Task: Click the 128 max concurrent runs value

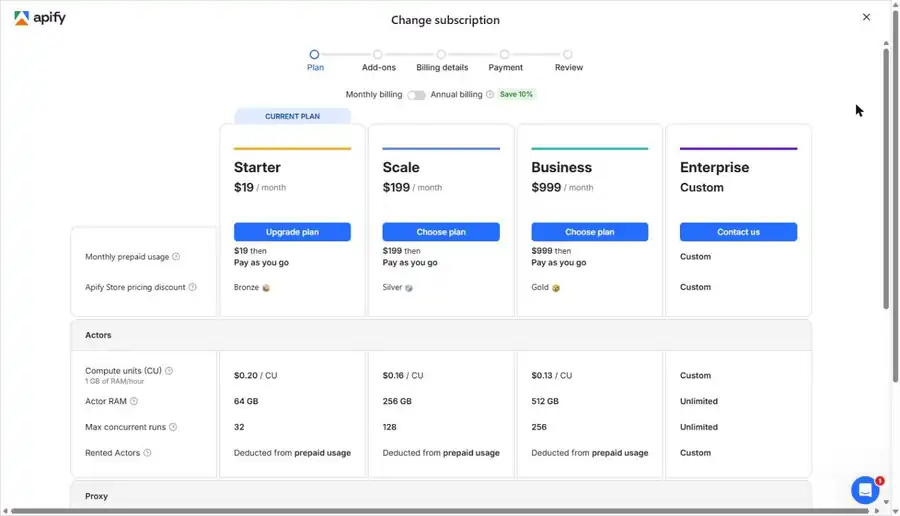Action: [389, 427]
